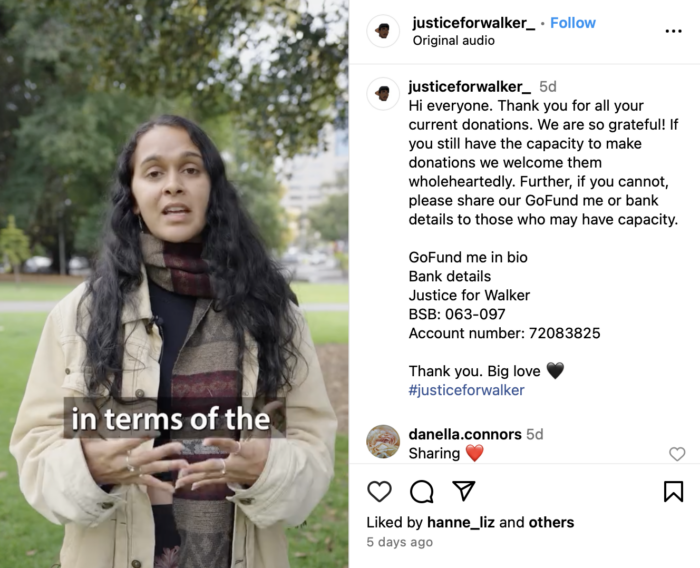Save post with bookmark icon
The width and height of the screenshot is (700, 568).
(673, 491)
